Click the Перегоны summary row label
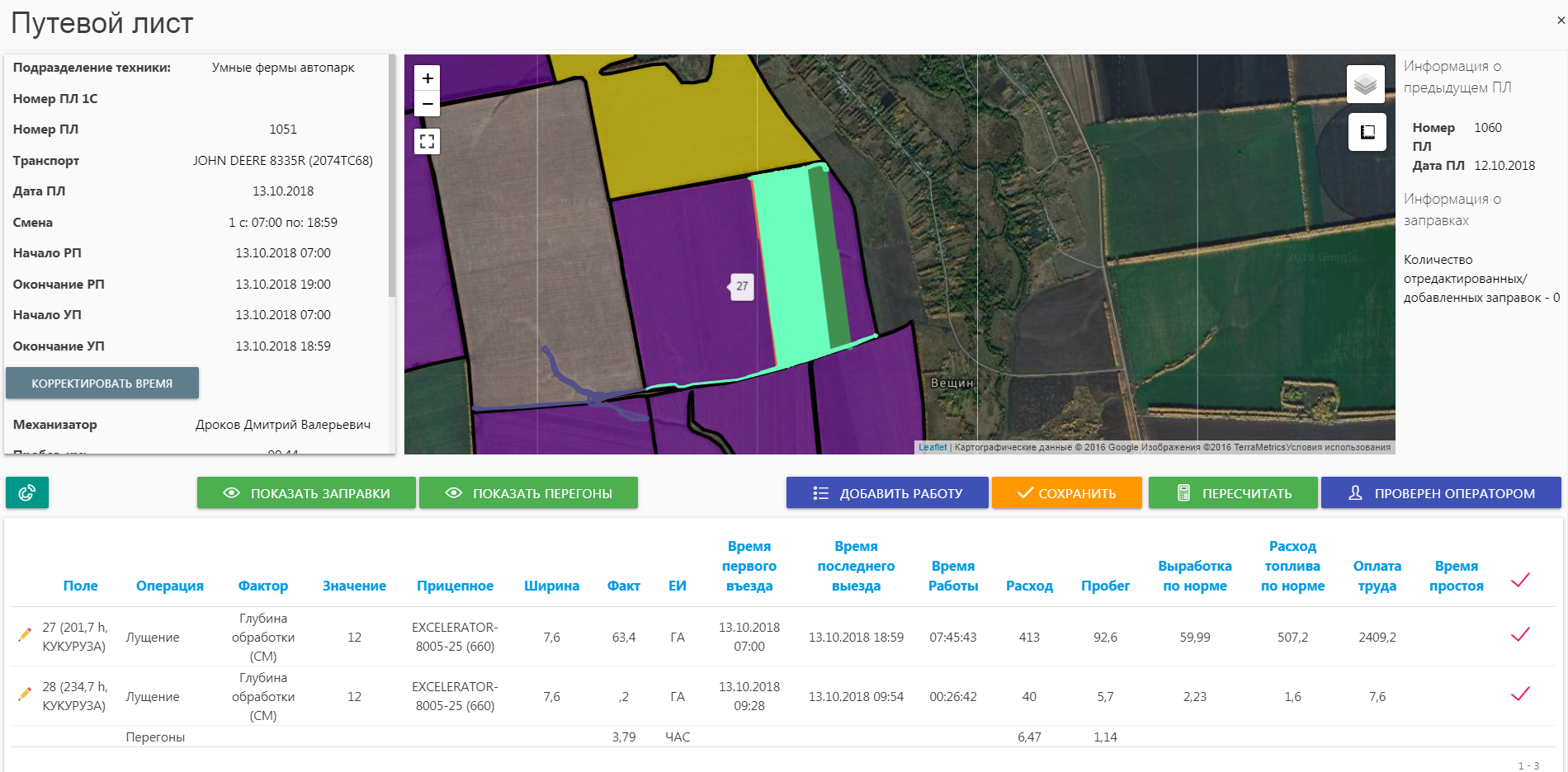 (155, 737)
